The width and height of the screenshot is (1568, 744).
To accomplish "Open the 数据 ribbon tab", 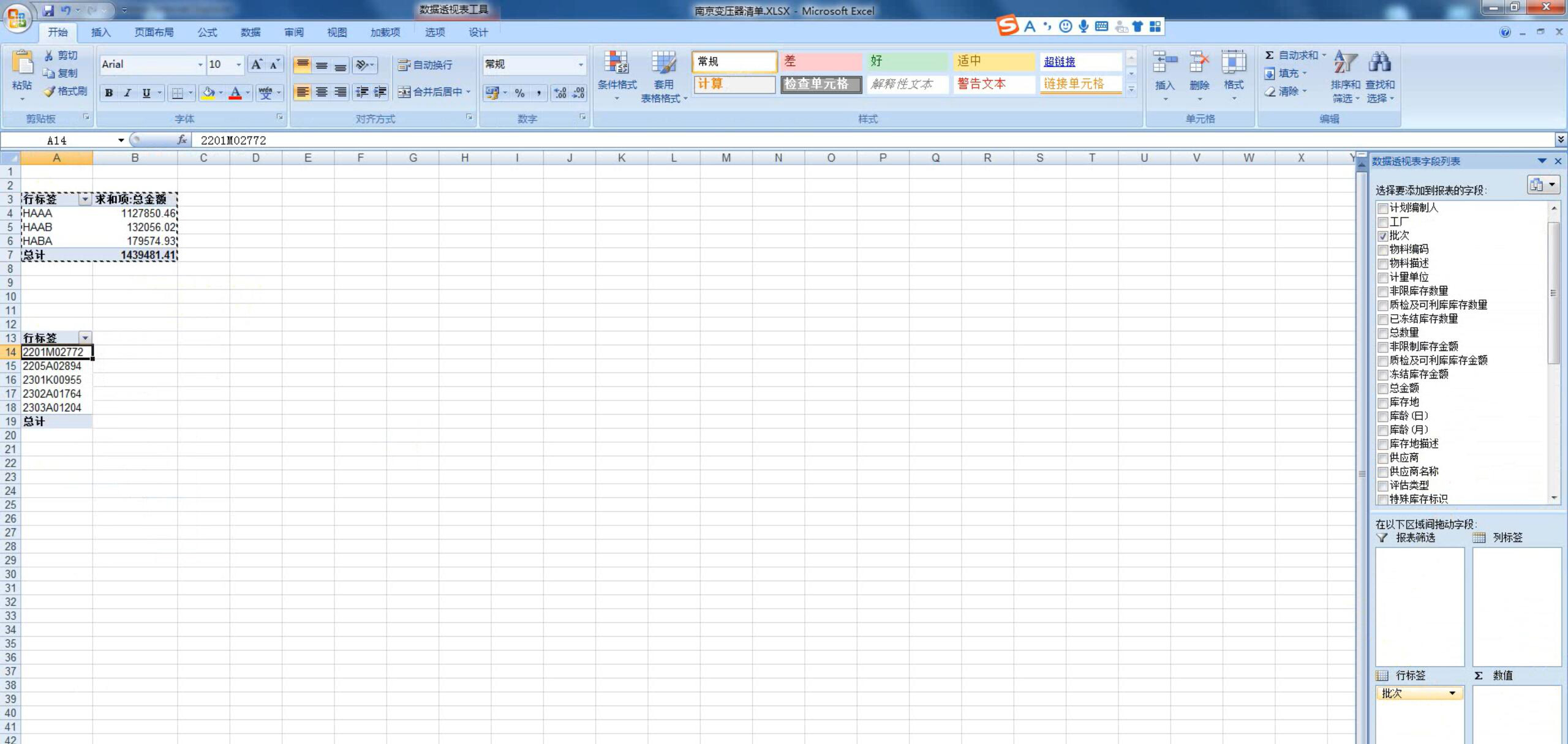I will pyautogui.click(x=250, y=32).
